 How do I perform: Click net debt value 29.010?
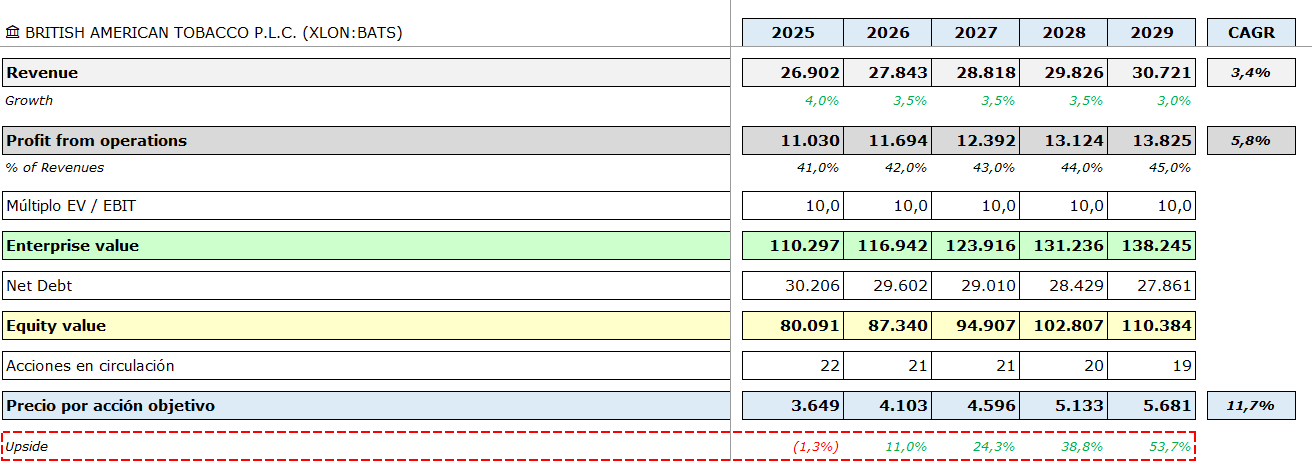click(x=976, y=286)
